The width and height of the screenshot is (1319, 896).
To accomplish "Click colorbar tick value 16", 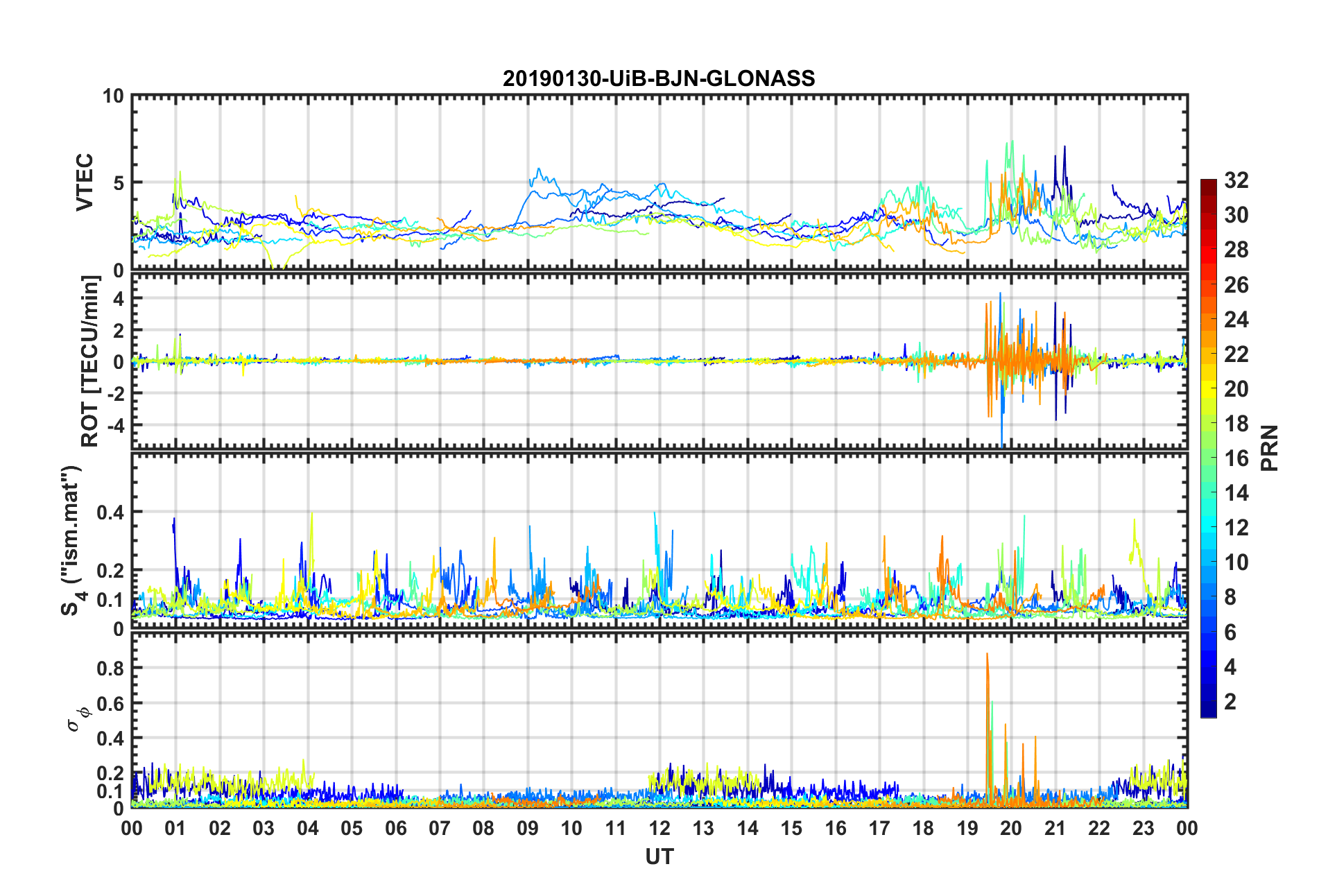I will pyautogui.click(x=1236, y=458).
